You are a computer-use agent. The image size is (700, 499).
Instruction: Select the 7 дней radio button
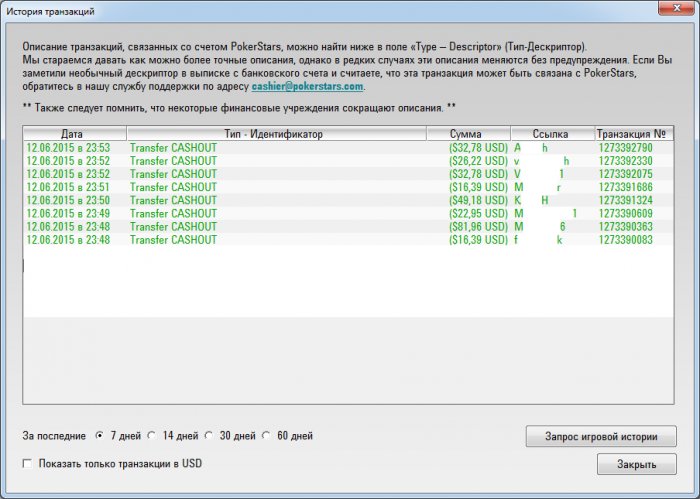pos(99,436)
